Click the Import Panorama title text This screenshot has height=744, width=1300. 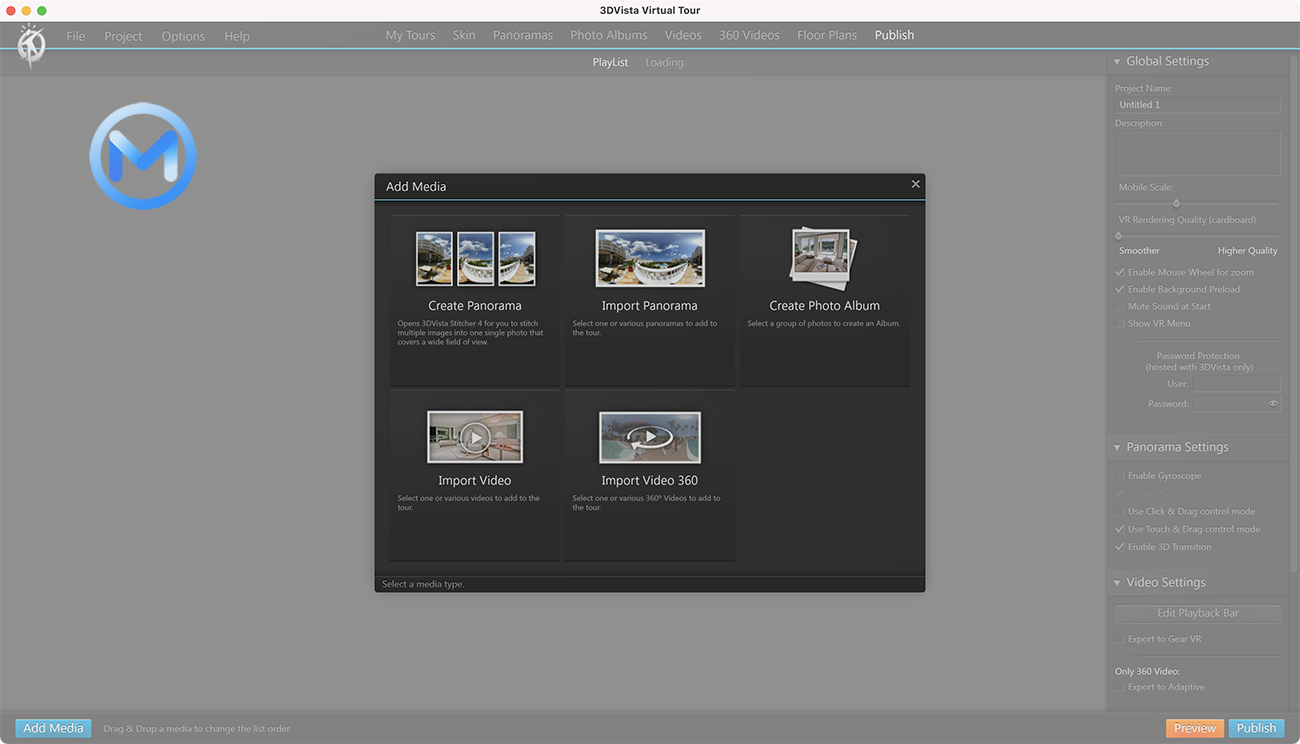[650, 306]
